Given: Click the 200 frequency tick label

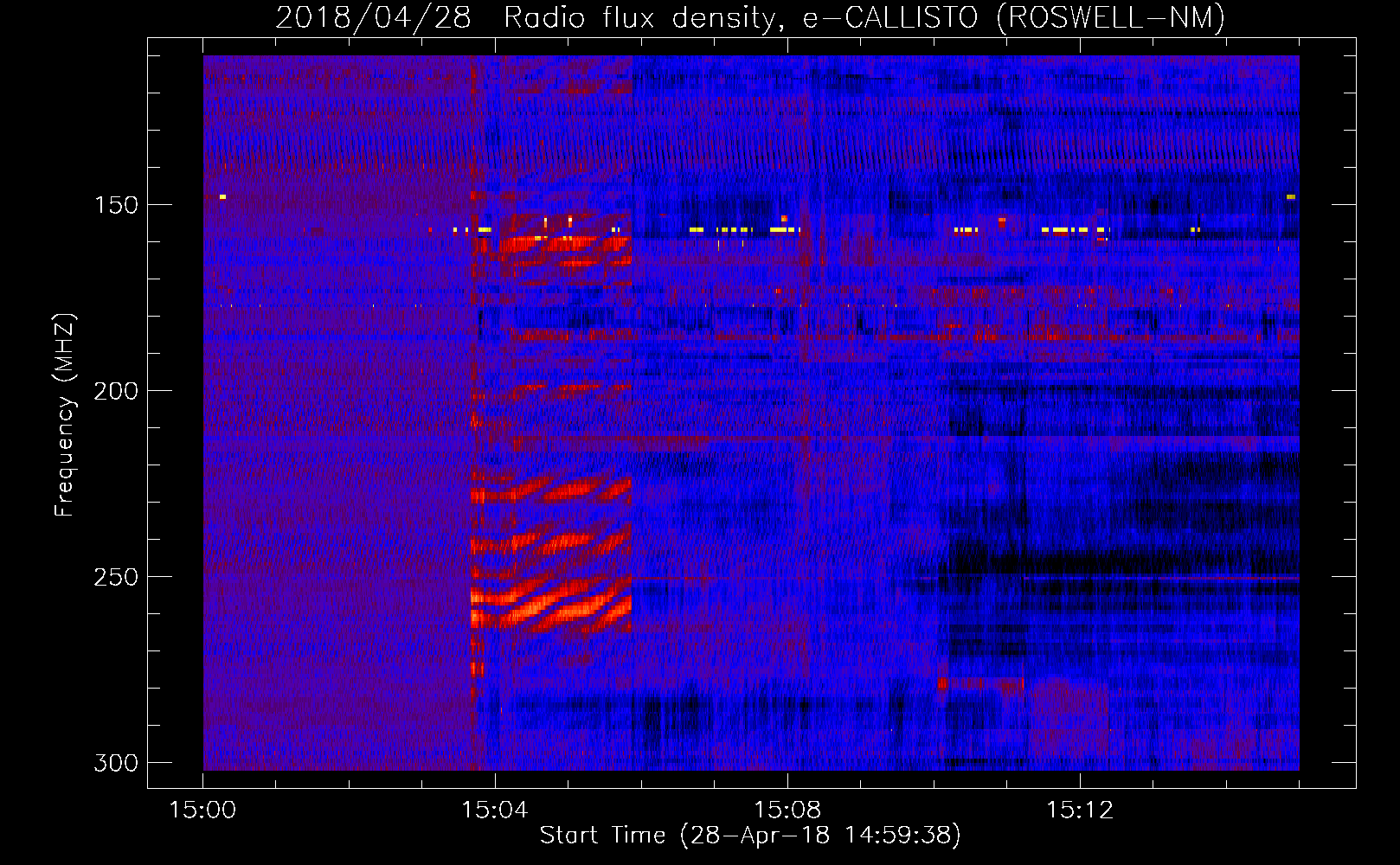Looking at the screenshot, I should pyautogui.click(x=116, y=391).
